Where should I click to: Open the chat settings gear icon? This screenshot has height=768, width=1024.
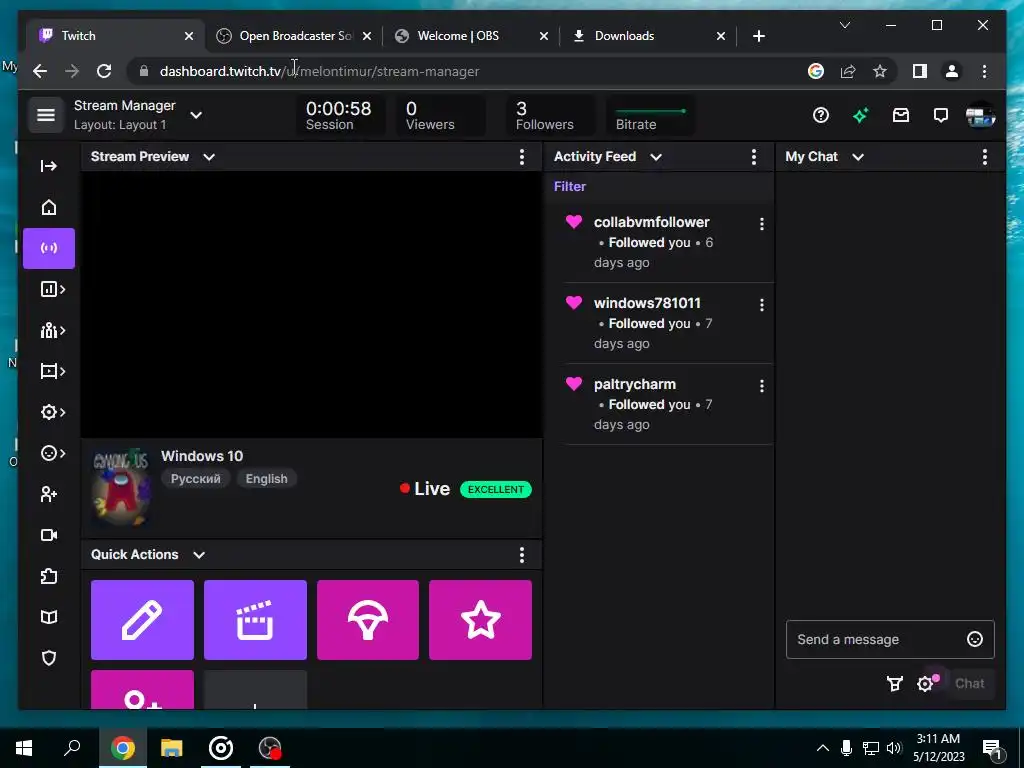coord(925,684)
